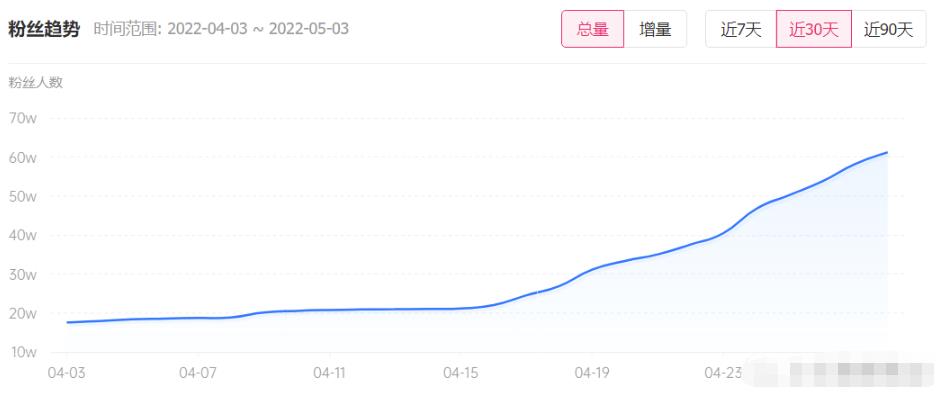The image size is (941, 394).
Task: Click the 70w y-axis label
Action: coord(23,118)
